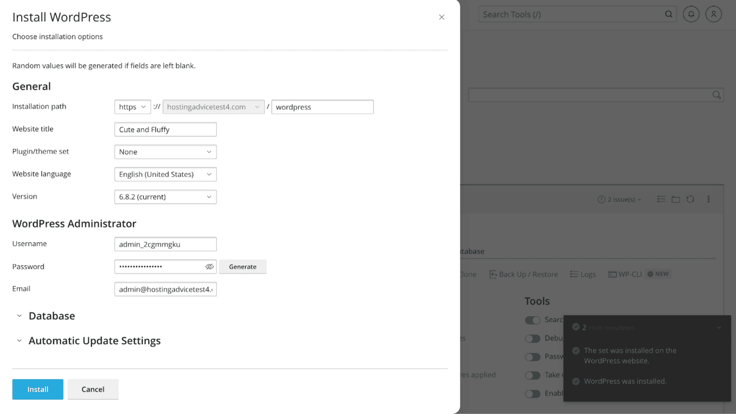Open the three-dot more options menu

pyautogui.click(x=708, y=199)
